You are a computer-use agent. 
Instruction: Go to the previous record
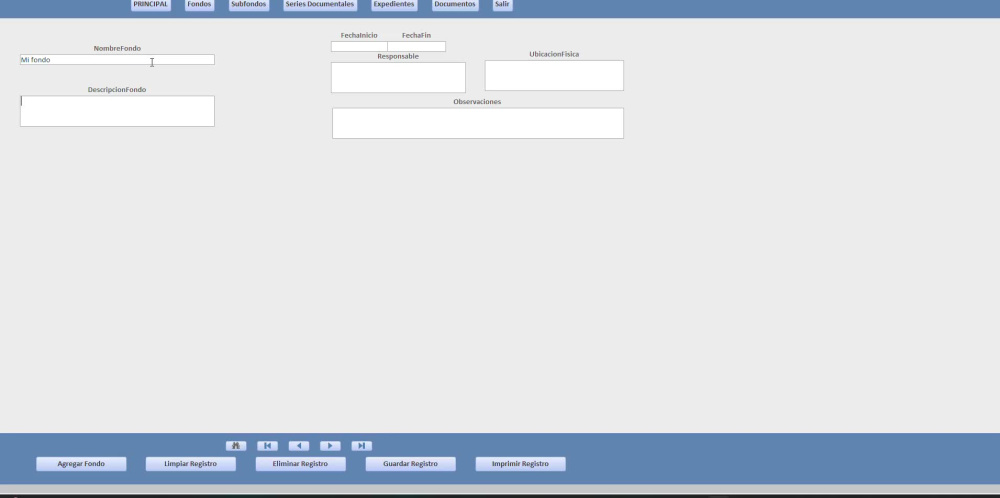point(298,446)
